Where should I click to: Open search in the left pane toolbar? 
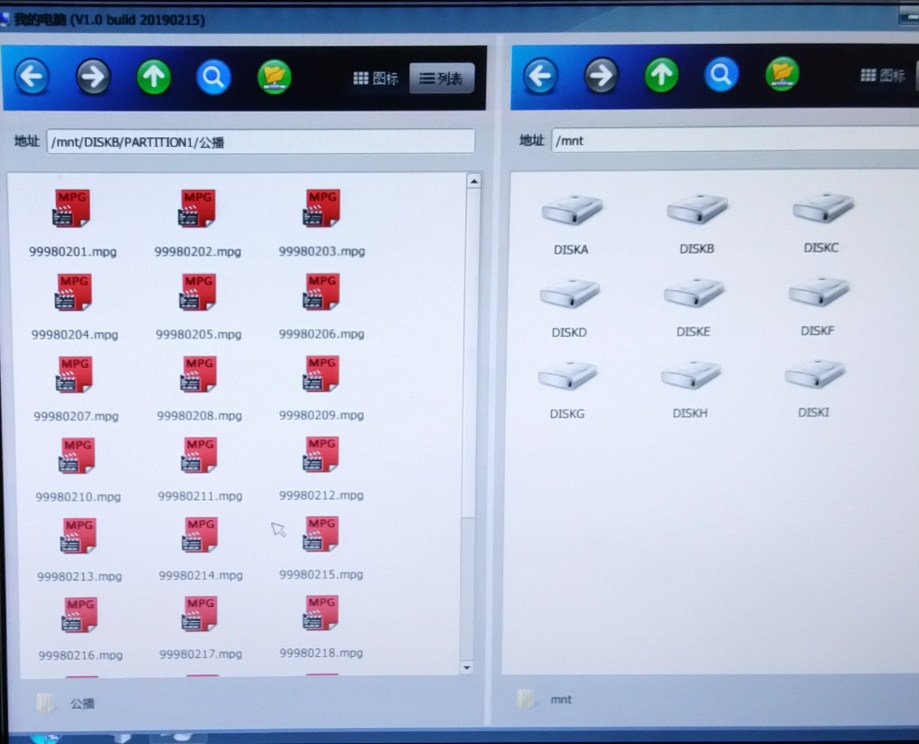click(x=213, y=77)
